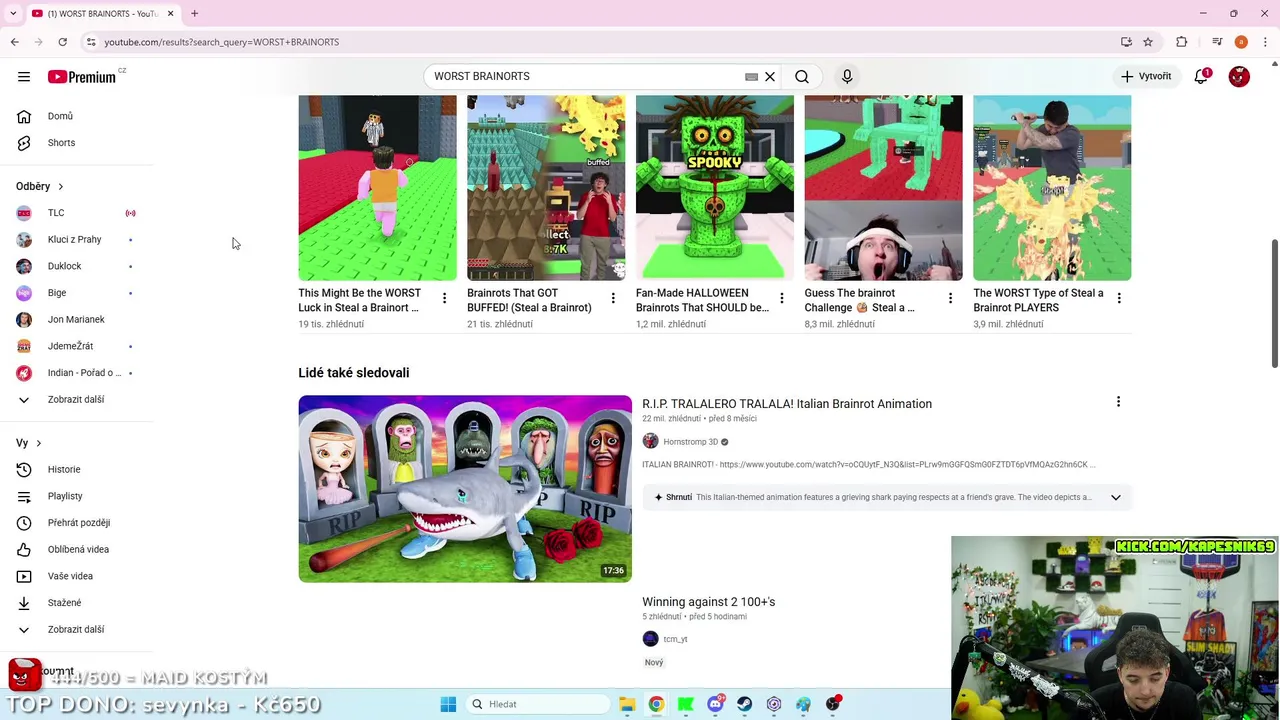Click the page vertical scrollbar thumb

click(x=1274, y=303)
